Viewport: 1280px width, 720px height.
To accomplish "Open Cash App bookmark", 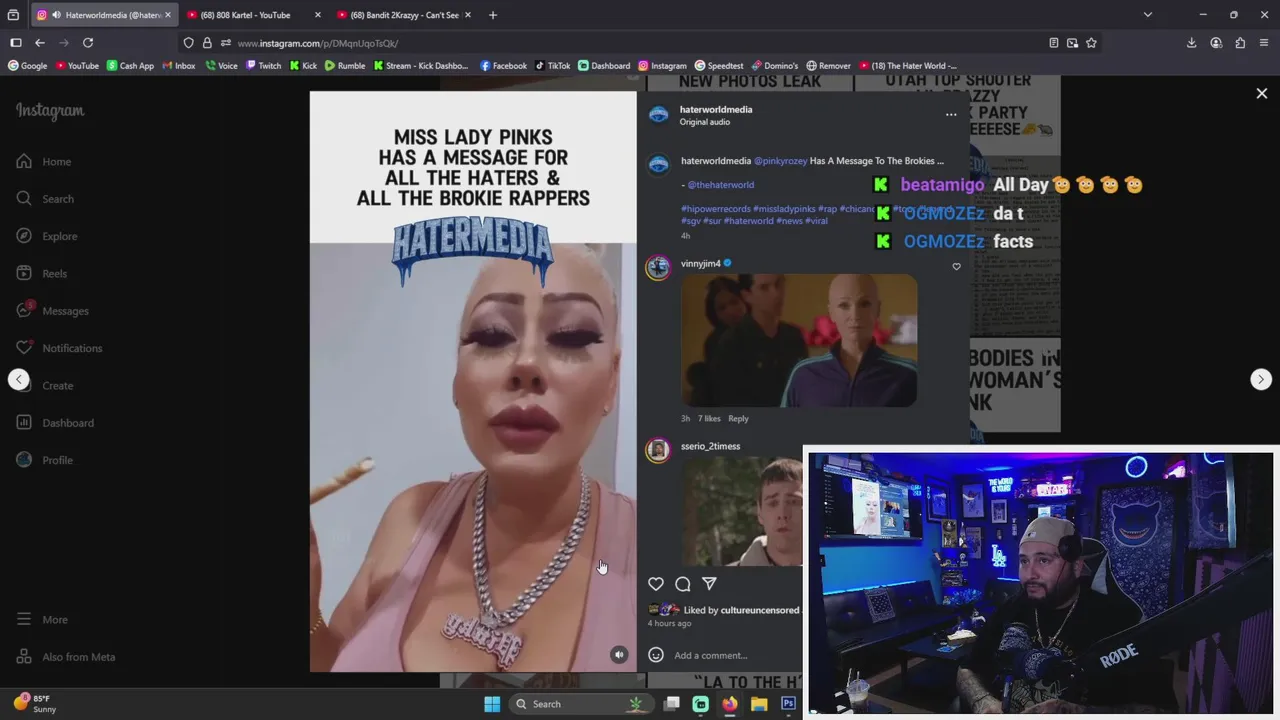I will (x=130, y=66).
